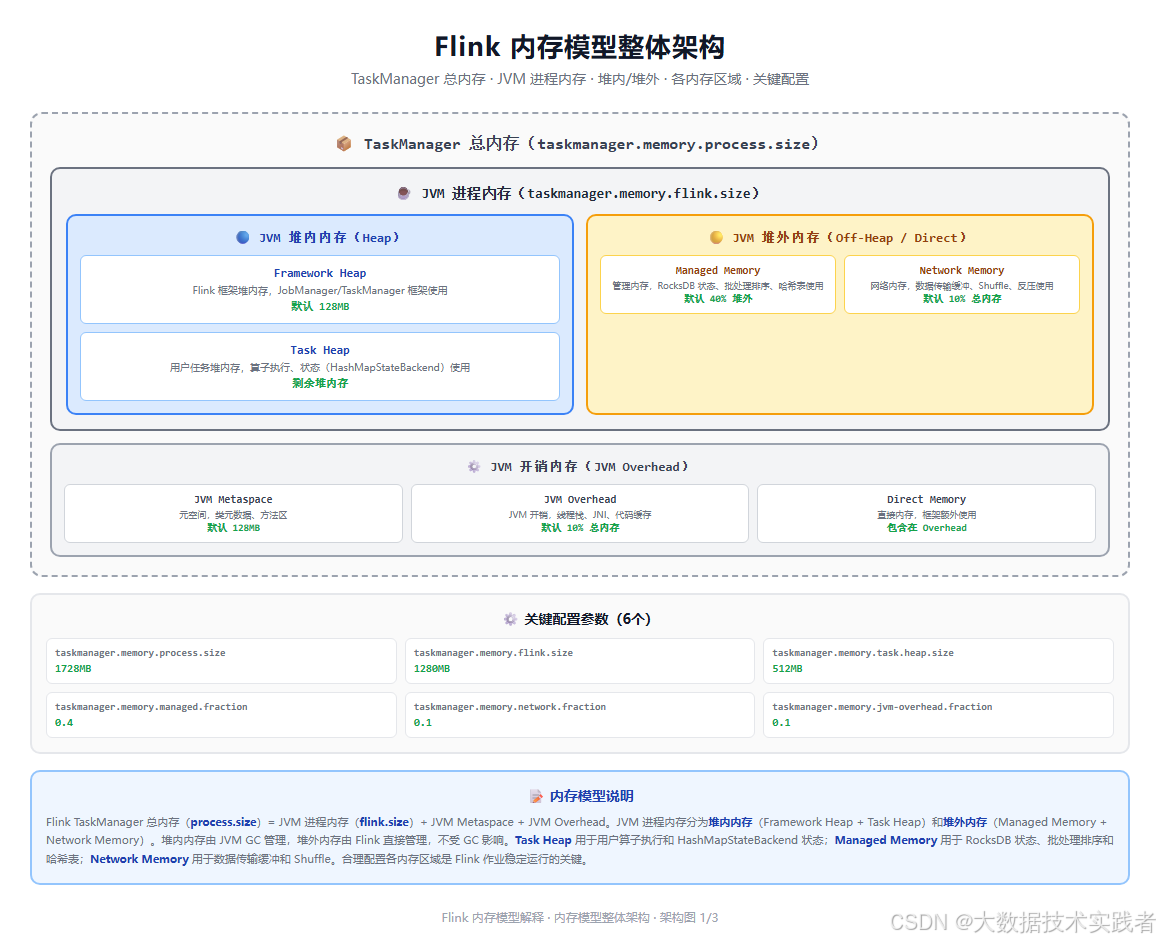Click the gear icon beside JVM 开销内存
Viewport: 1160px width, 942px height.
[x=474, y=467]
